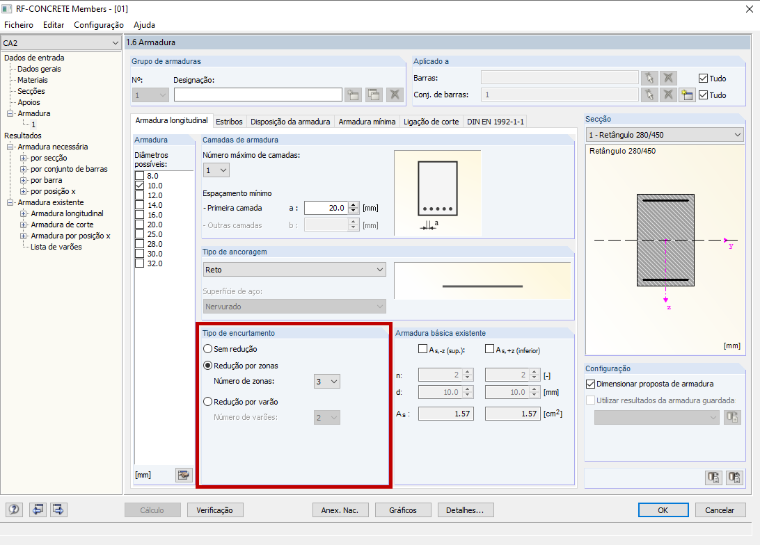Toggle the Tudo checkbox for Barras

[x=703, y=78]
